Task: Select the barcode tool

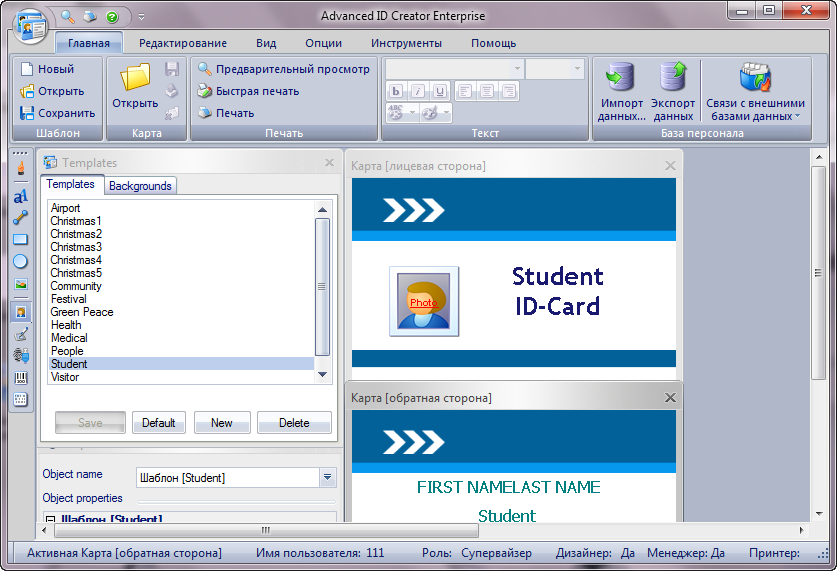Action: point(20,378)
